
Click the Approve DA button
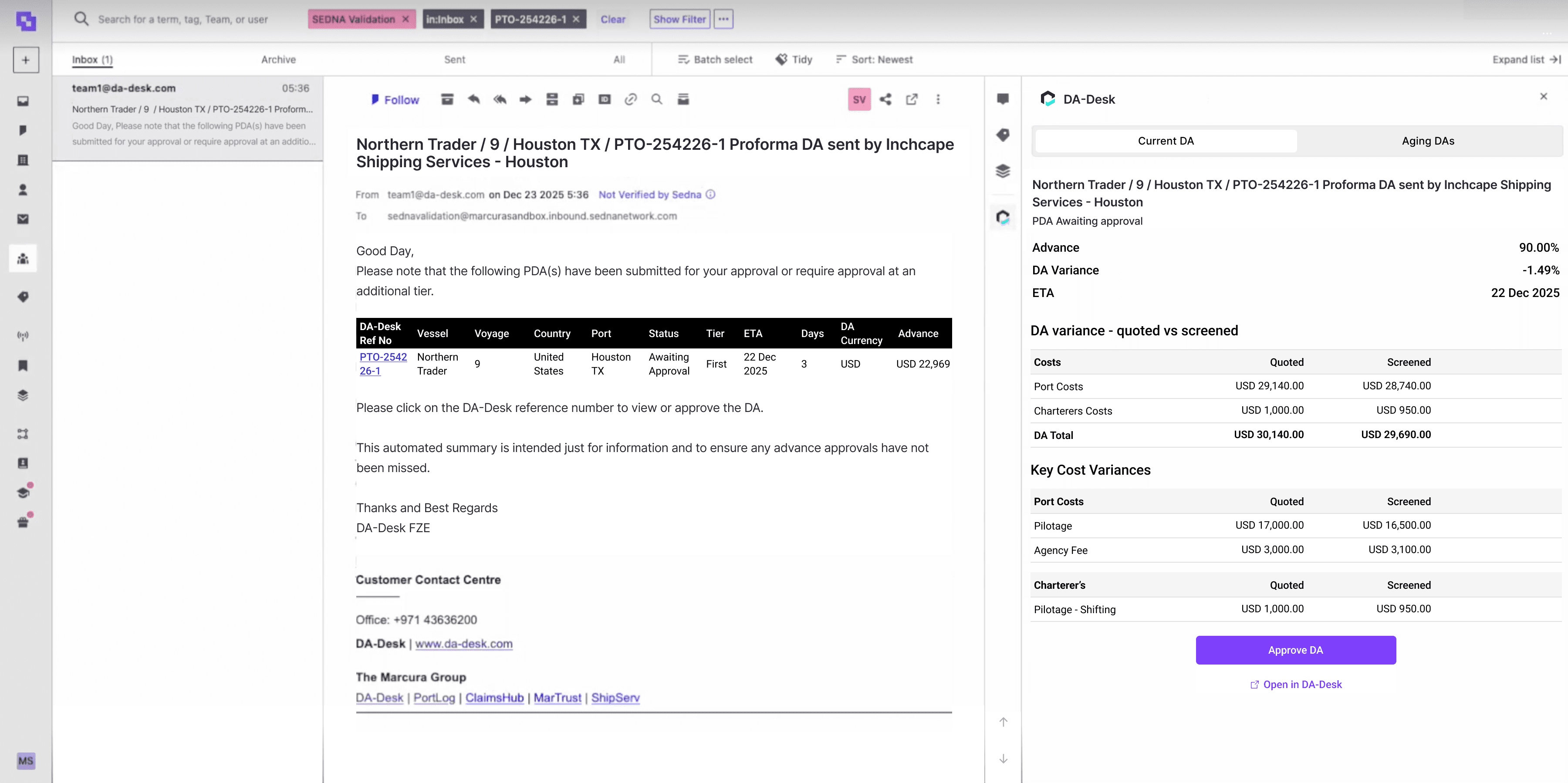point(1295,650)
